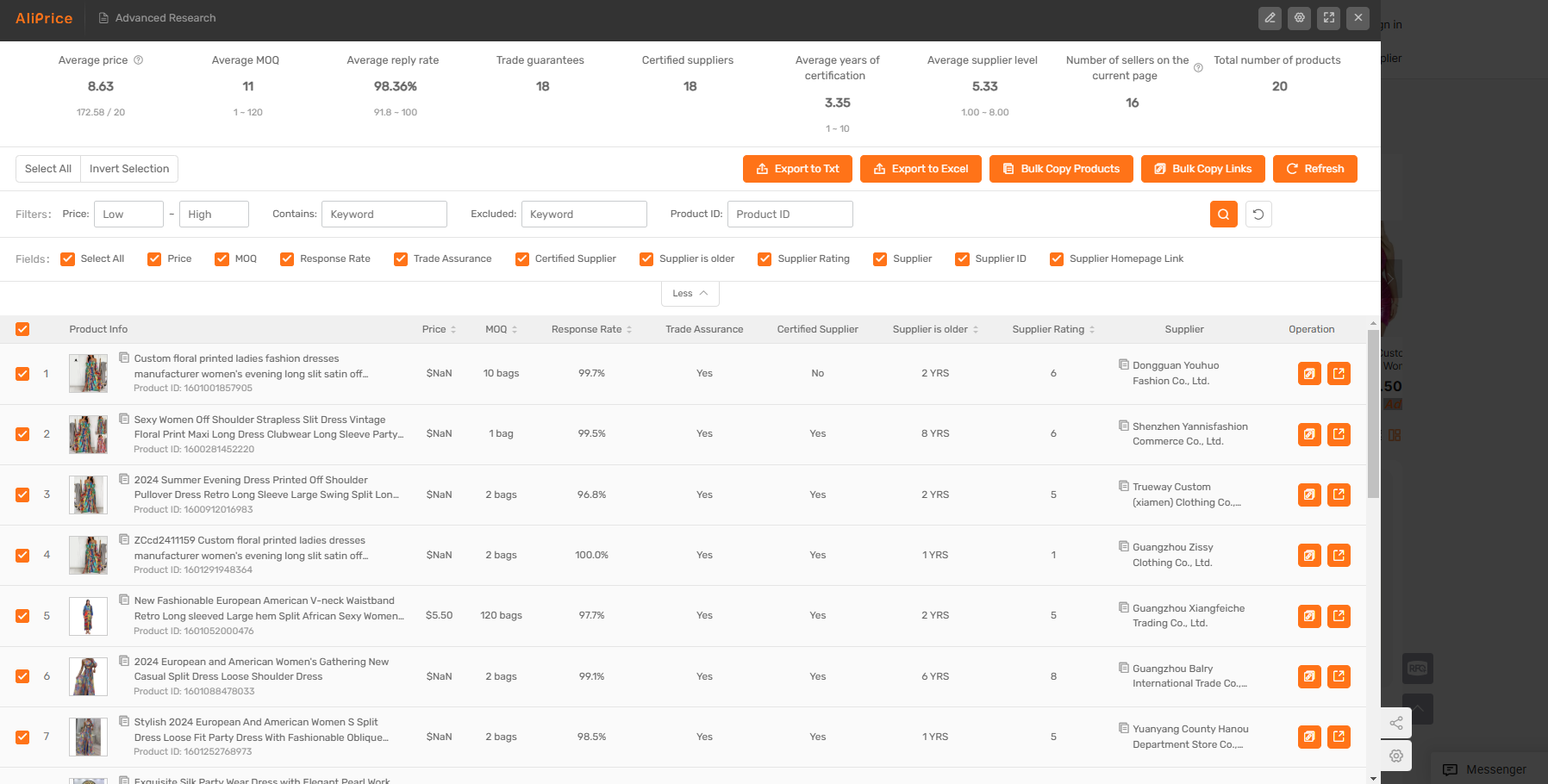This screenshot has height=784, width=1548.
Task: Copy product in the Yuanyang County Hanou row
Action: tap(1309, 737)
